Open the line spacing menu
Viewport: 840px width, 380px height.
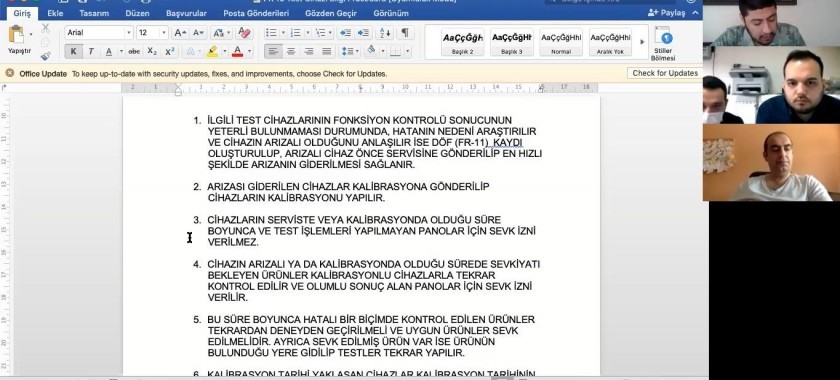point(351,51)
